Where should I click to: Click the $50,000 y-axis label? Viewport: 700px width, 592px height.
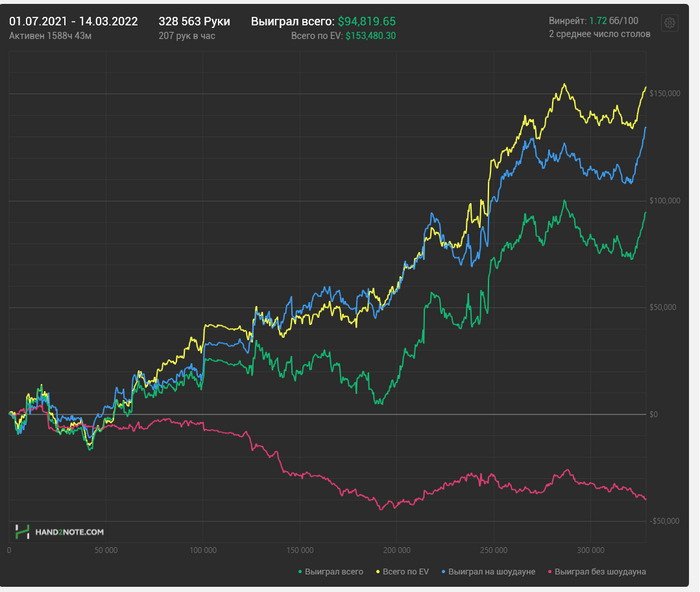663,307
